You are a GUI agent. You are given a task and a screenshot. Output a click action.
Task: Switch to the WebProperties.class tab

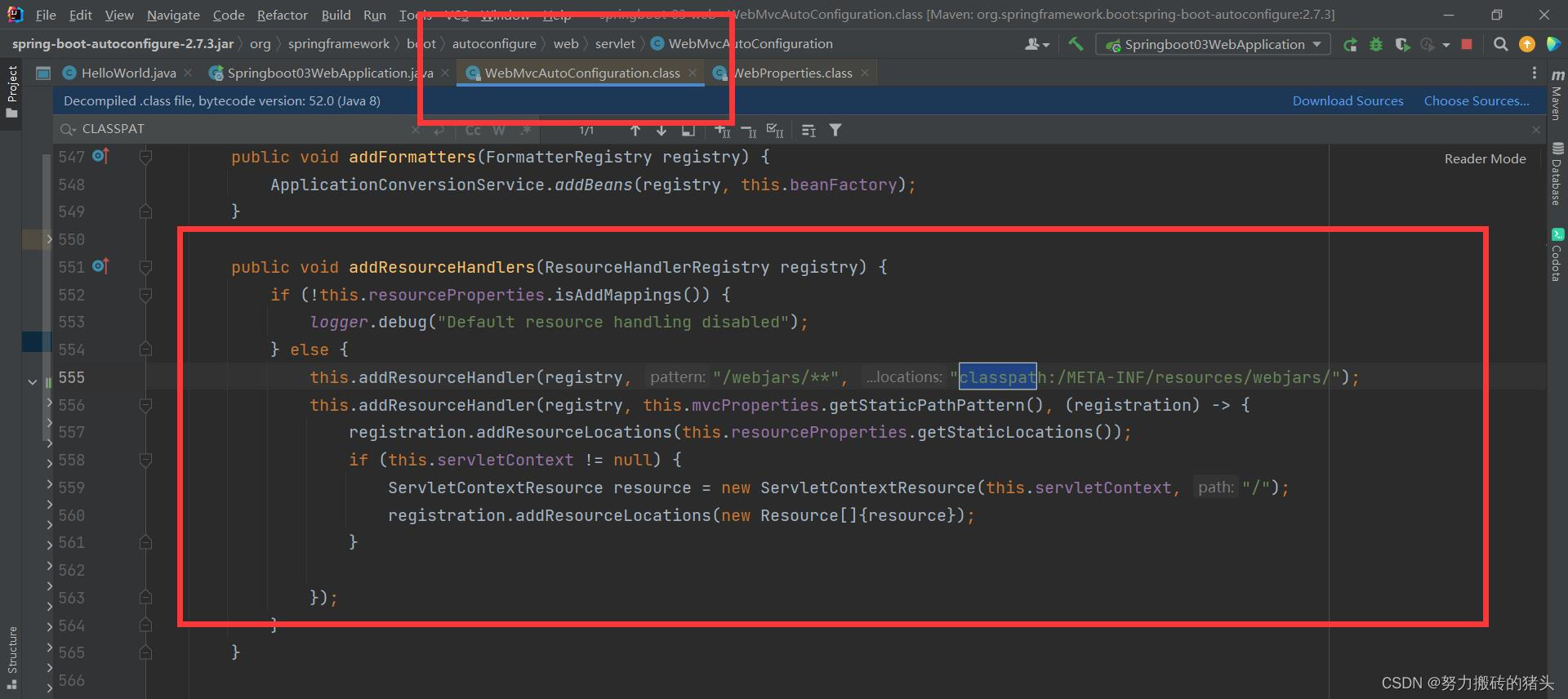(791, 73)
